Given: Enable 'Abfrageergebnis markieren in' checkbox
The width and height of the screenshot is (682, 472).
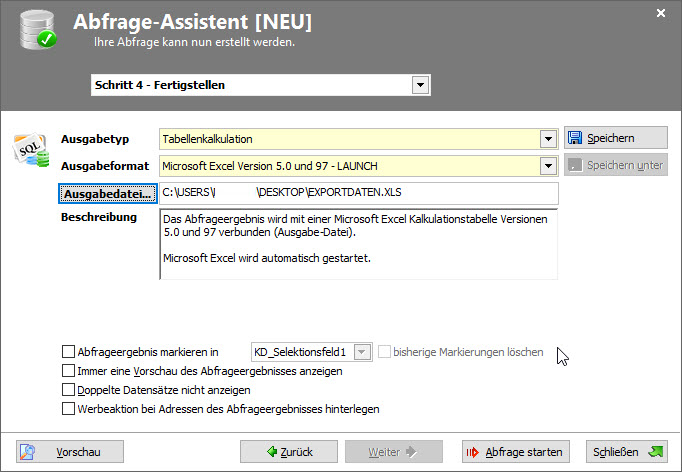Looking at the screenshot, I should 68,352.
